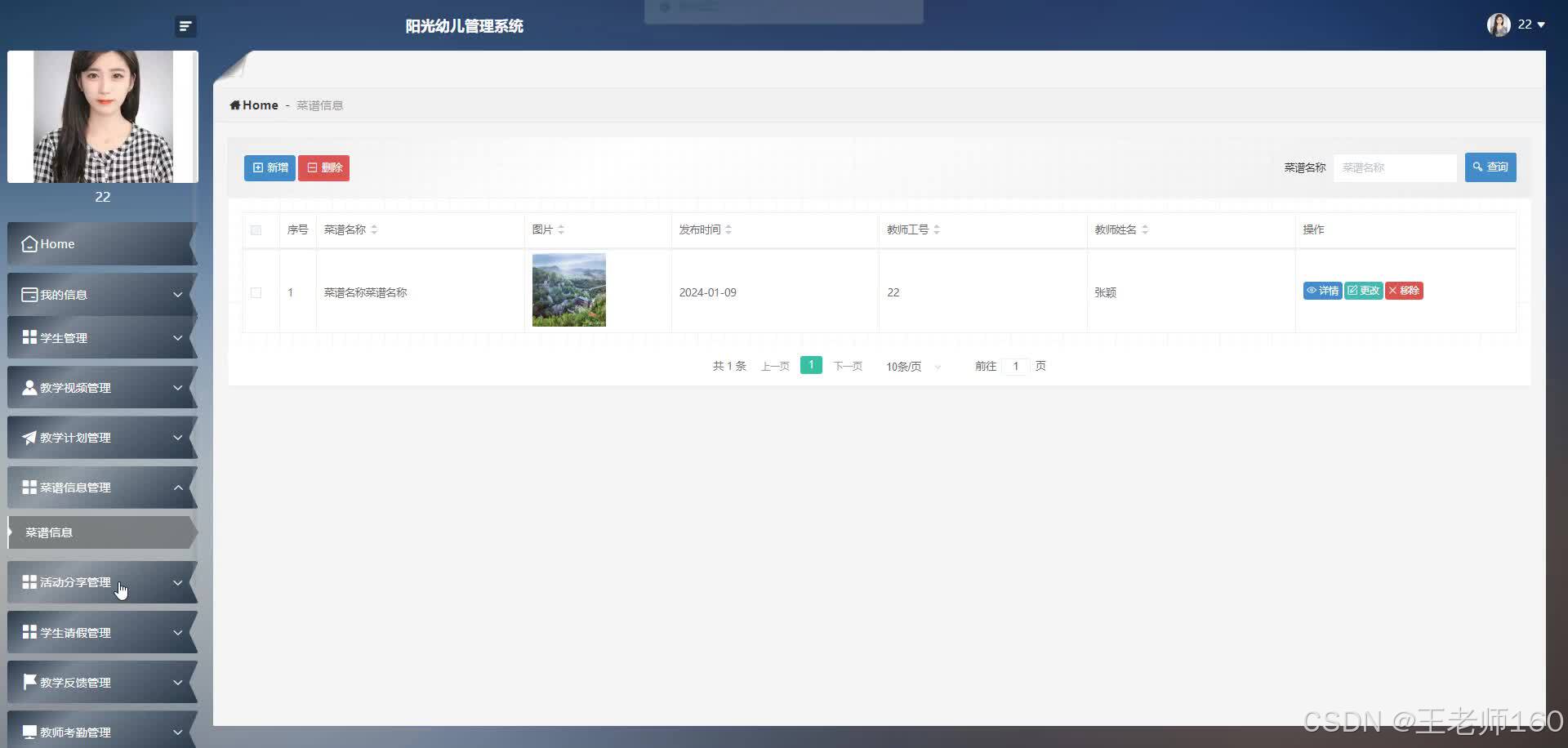This screenshot has height=748, width=1568.
Task: Toggle the sidebar collapse icon
Action: point(185,26)
